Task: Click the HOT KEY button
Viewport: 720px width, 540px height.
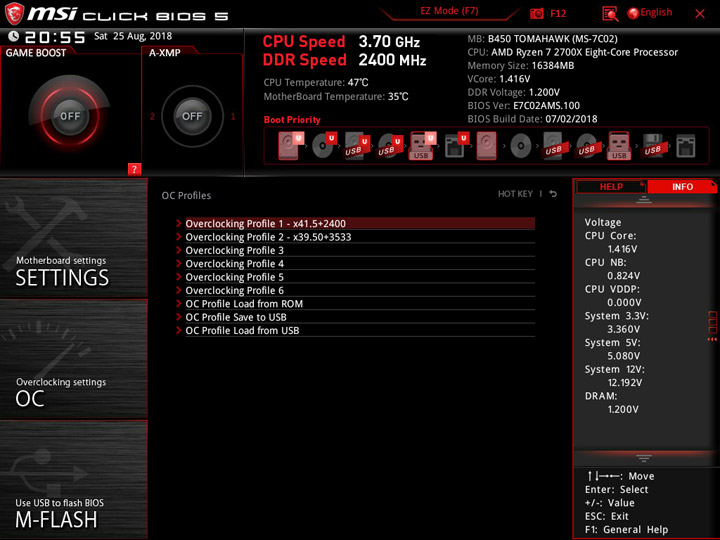Action: (515, 194)
